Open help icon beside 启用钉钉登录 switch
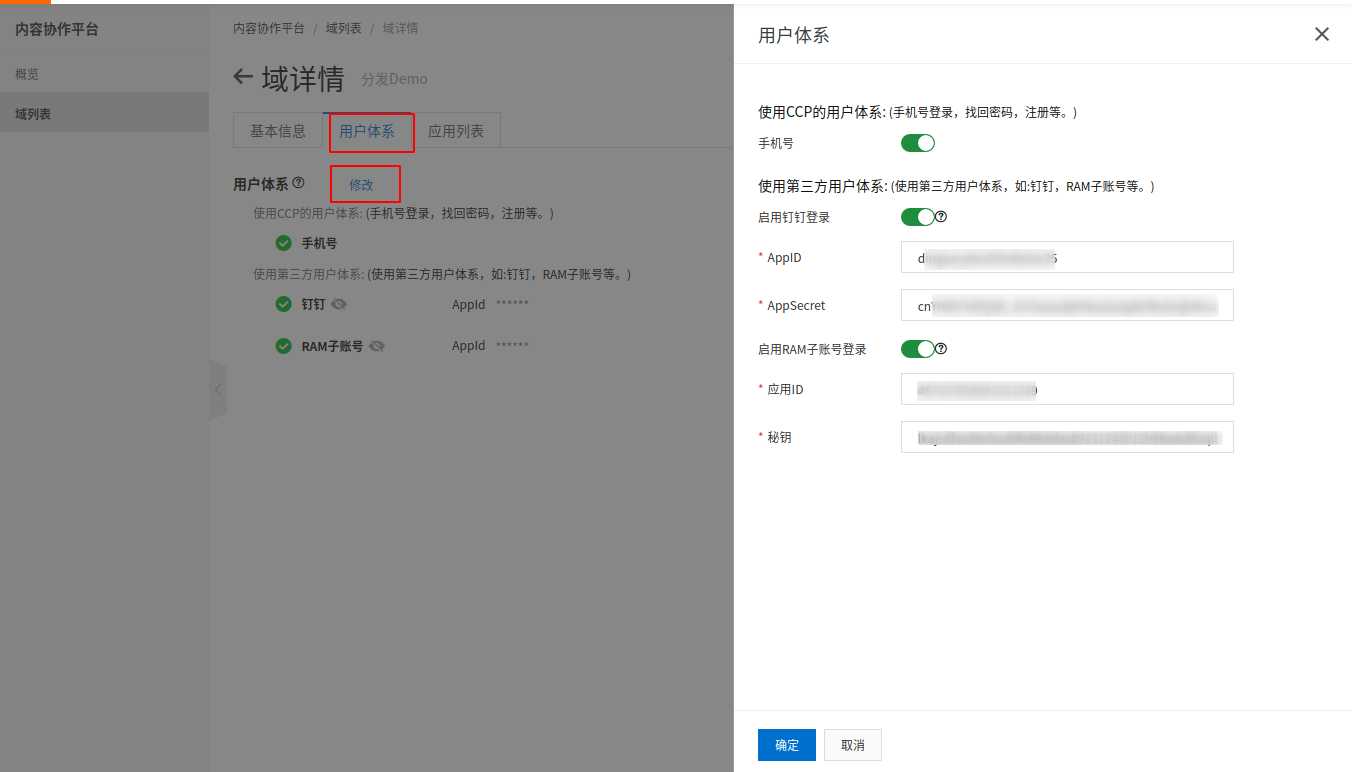Viewport: 1352px width, 772px height. [941, 216]
